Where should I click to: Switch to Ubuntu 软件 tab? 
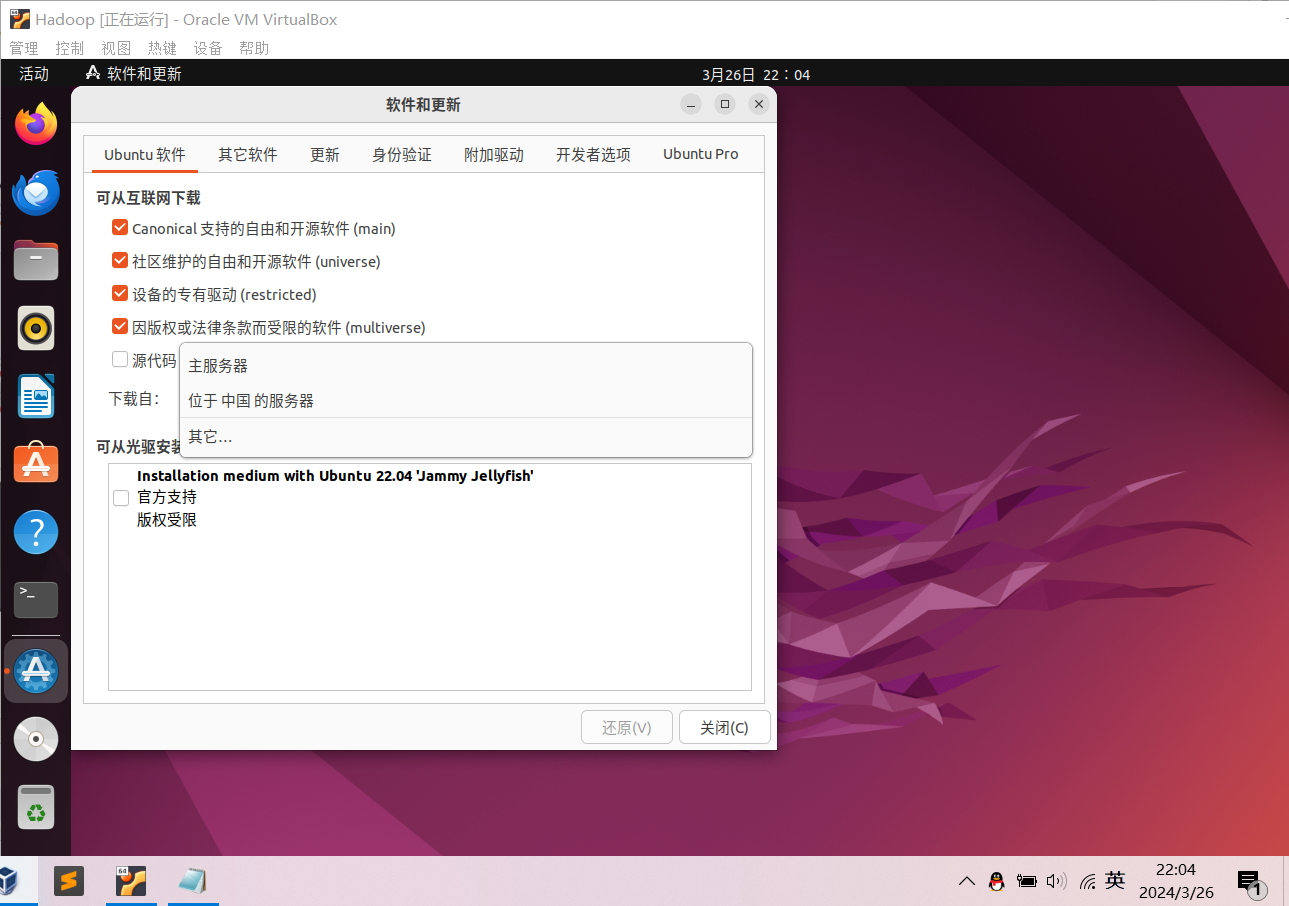point(145,154)
